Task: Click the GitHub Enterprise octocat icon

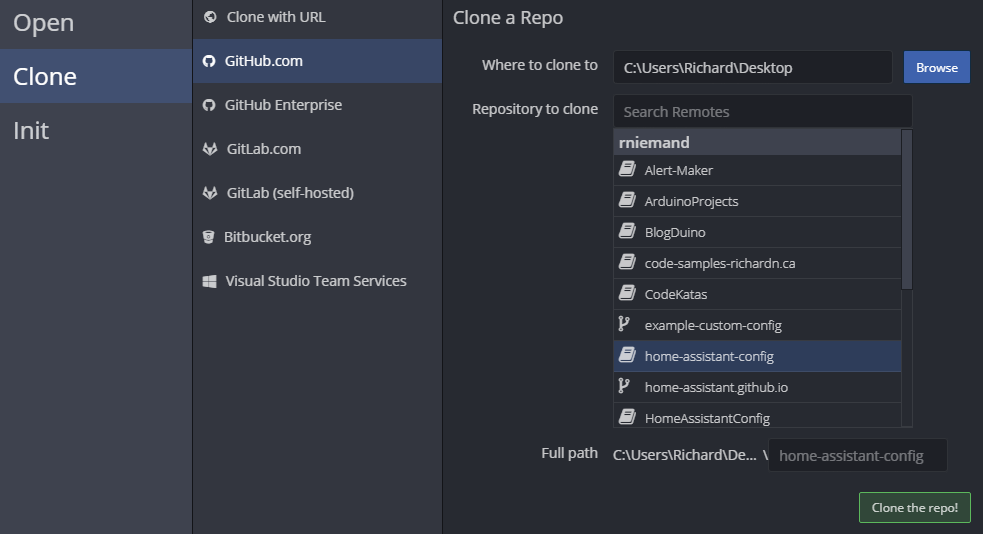Action: click(209, 105)
